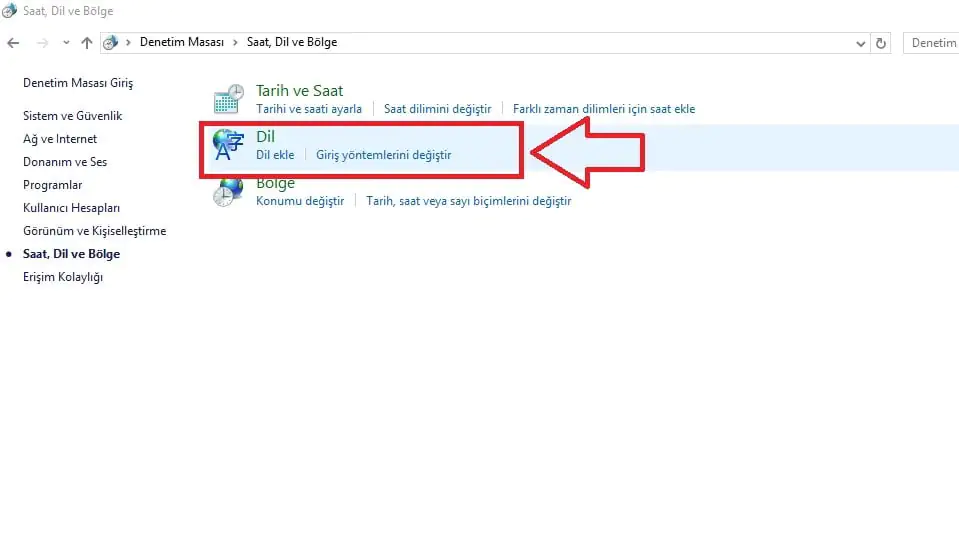Screen dimensions: 959x533
Task: Click the Dil language globe icon
Action: coord(228,145)
